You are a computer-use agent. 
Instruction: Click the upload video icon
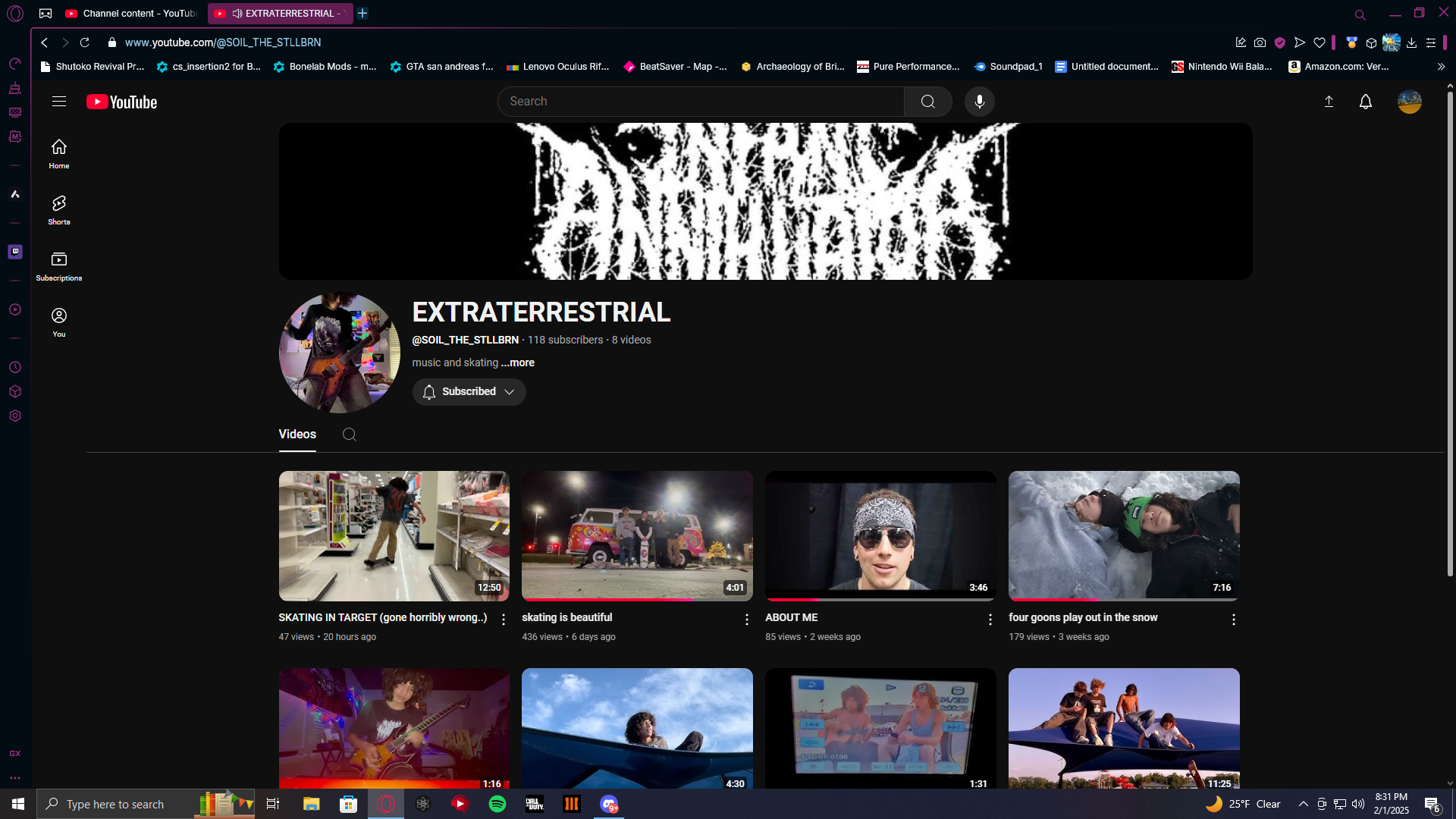(1329, 102)
